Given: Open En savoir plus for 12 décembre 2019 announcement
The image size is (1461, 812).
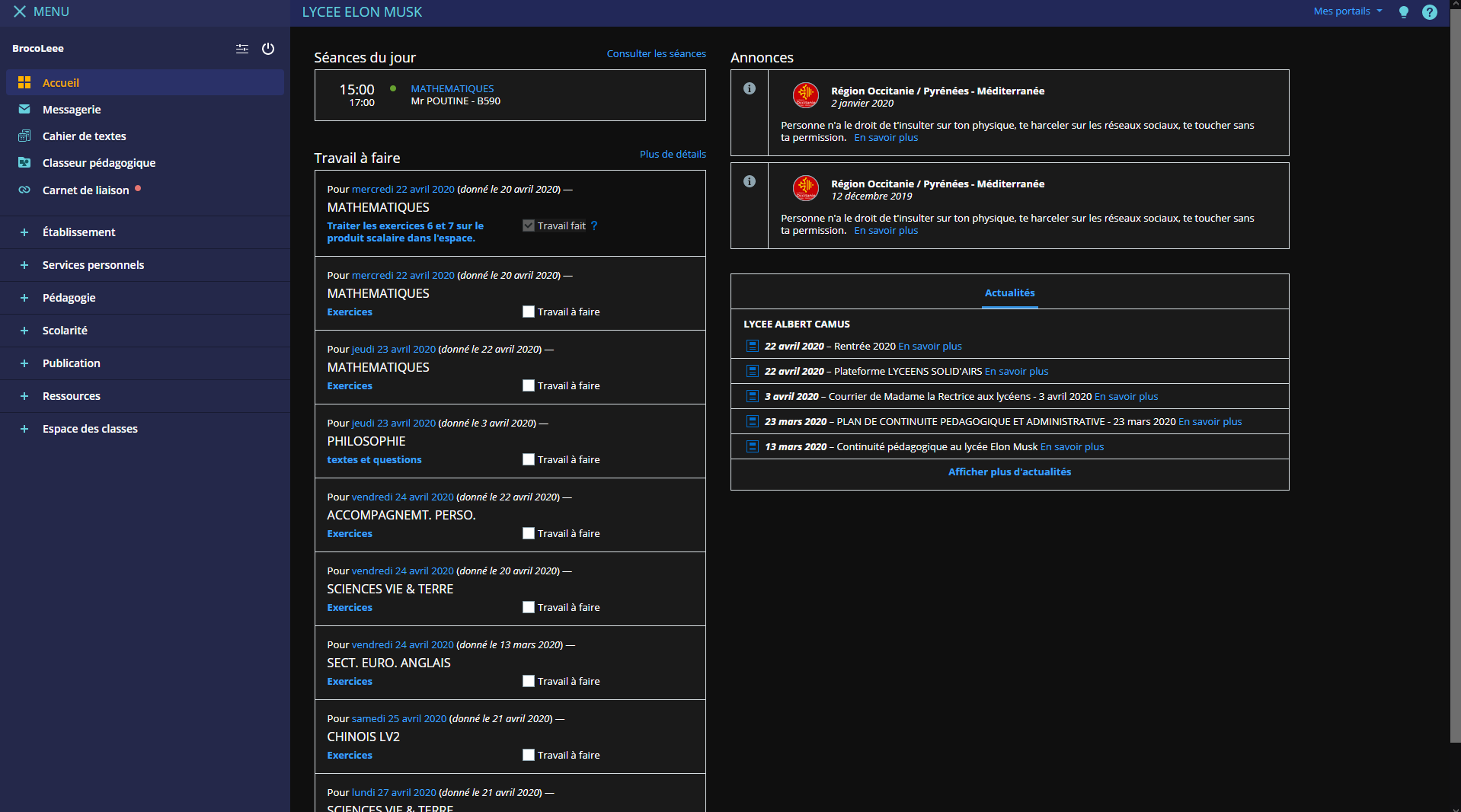Looking at the screenshot, I should (886, 231).
